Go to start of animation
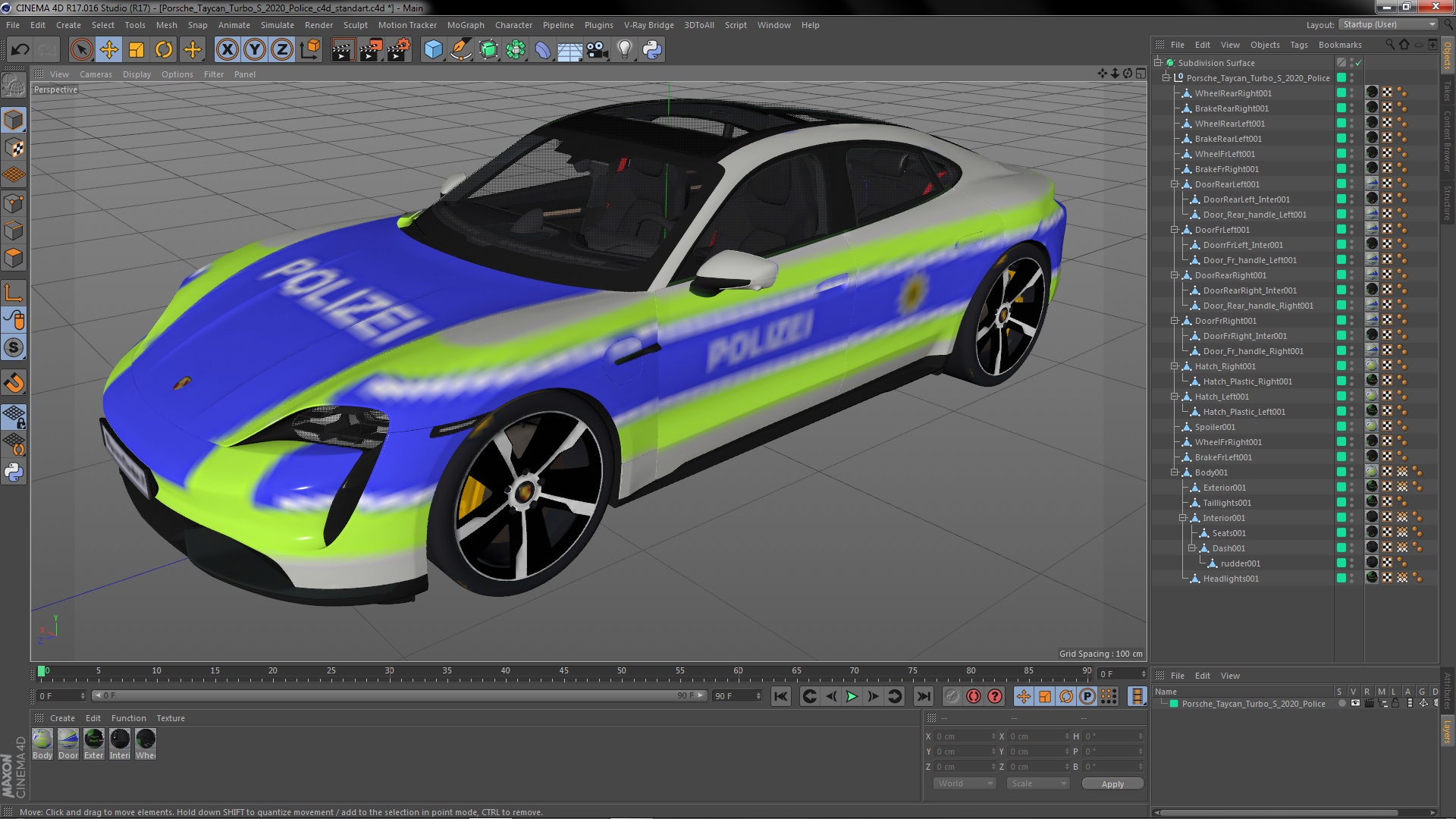This screenshot has height=819, width=1456. pyautogui.click(x=780, y=696)
